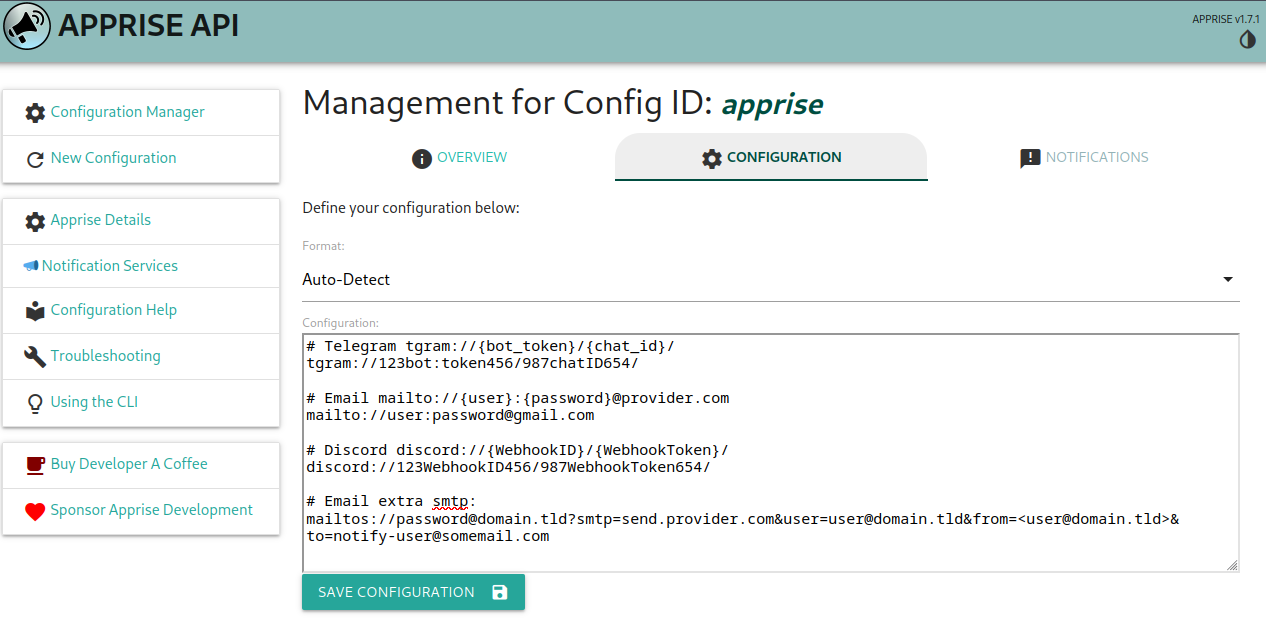1266x620 pixels.
Task: Switch to the Overview tab
Action: click(459, 158)
